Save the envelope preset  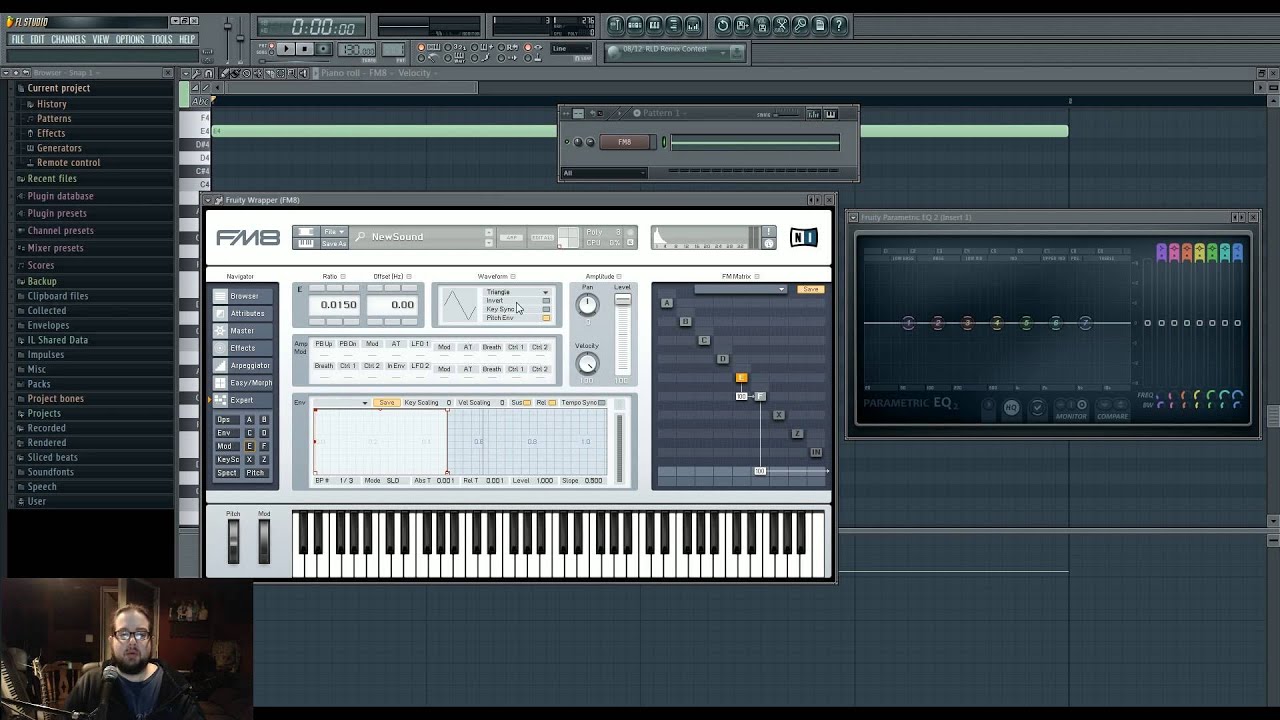pos(386,403)
